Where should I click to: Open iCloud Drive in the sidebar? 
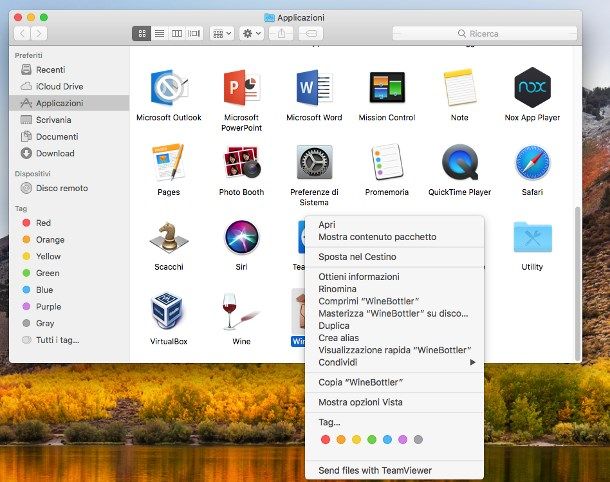[x=69, y=86]
